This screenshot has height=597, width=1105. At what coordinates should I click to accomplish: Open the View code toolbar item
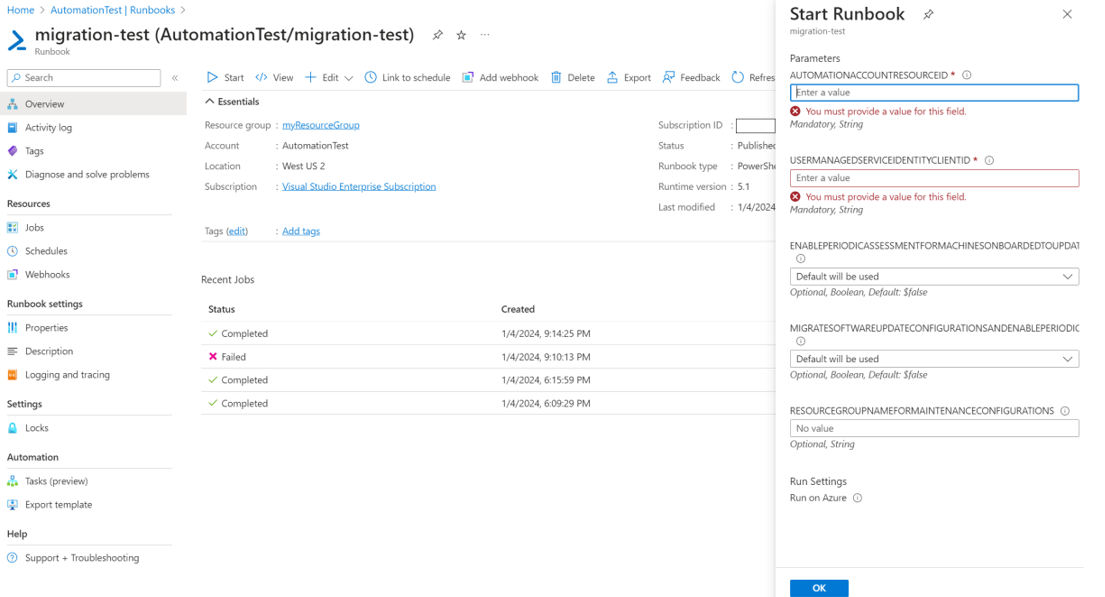(x=274, y=78)
